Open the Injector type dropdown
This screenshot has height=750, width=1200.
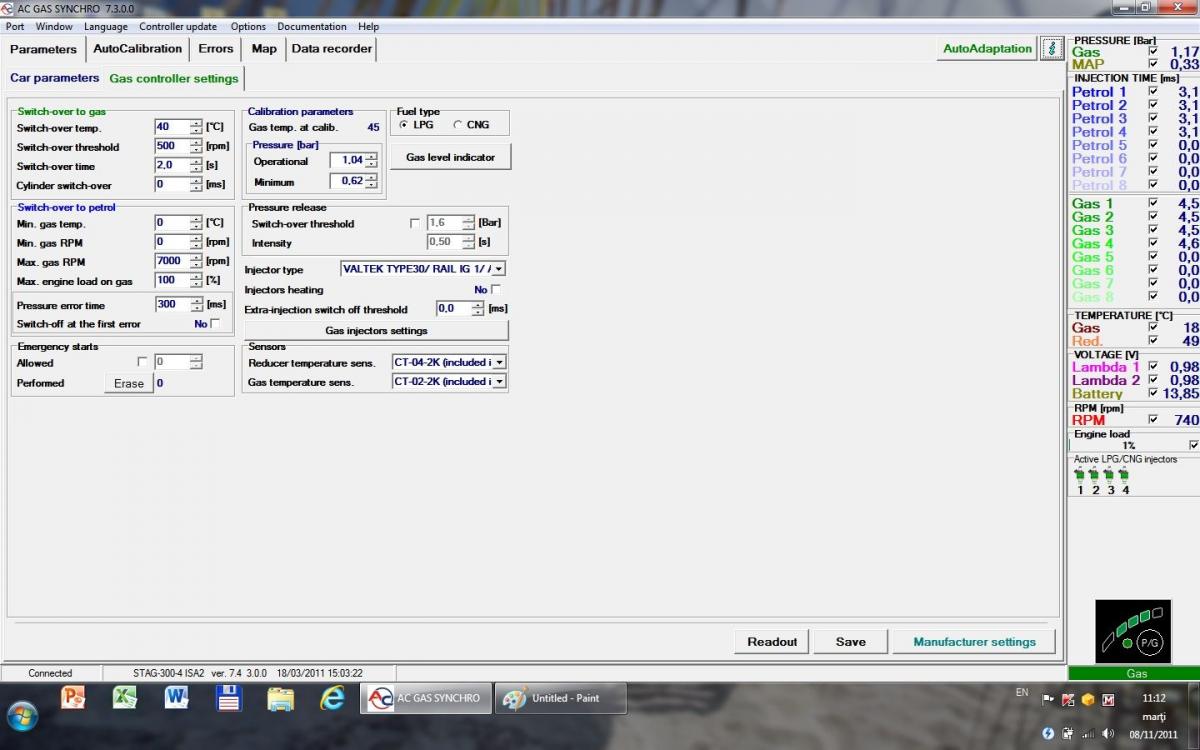499,269
